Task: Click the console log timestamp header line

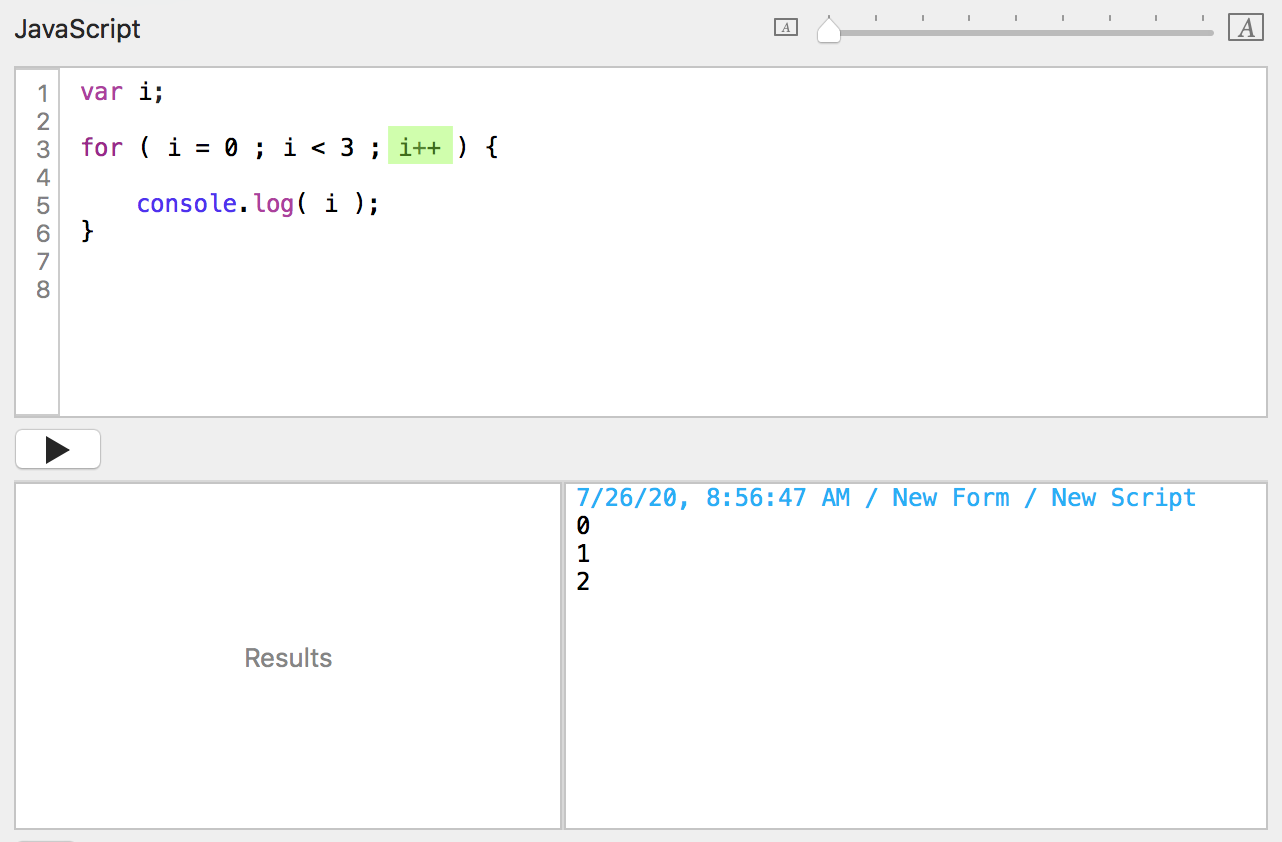Action: [885, 498]
